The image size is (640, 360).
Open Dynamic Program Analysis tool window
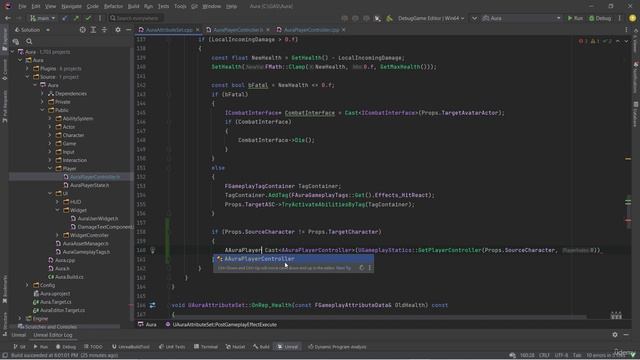click(337, 347)
